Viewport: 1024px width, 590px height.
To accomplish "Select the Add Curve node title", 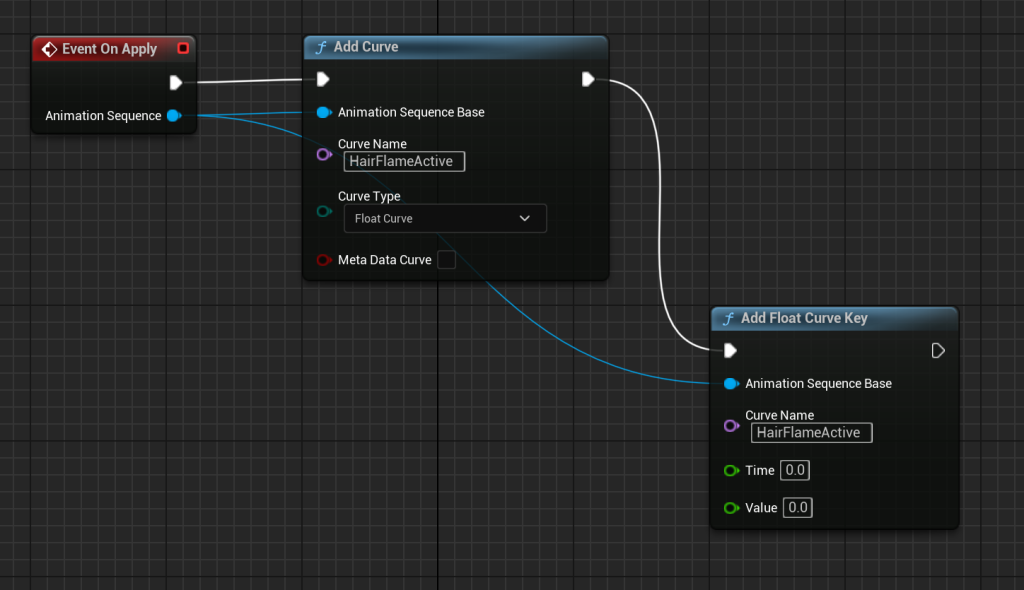I will coord(366,47).
